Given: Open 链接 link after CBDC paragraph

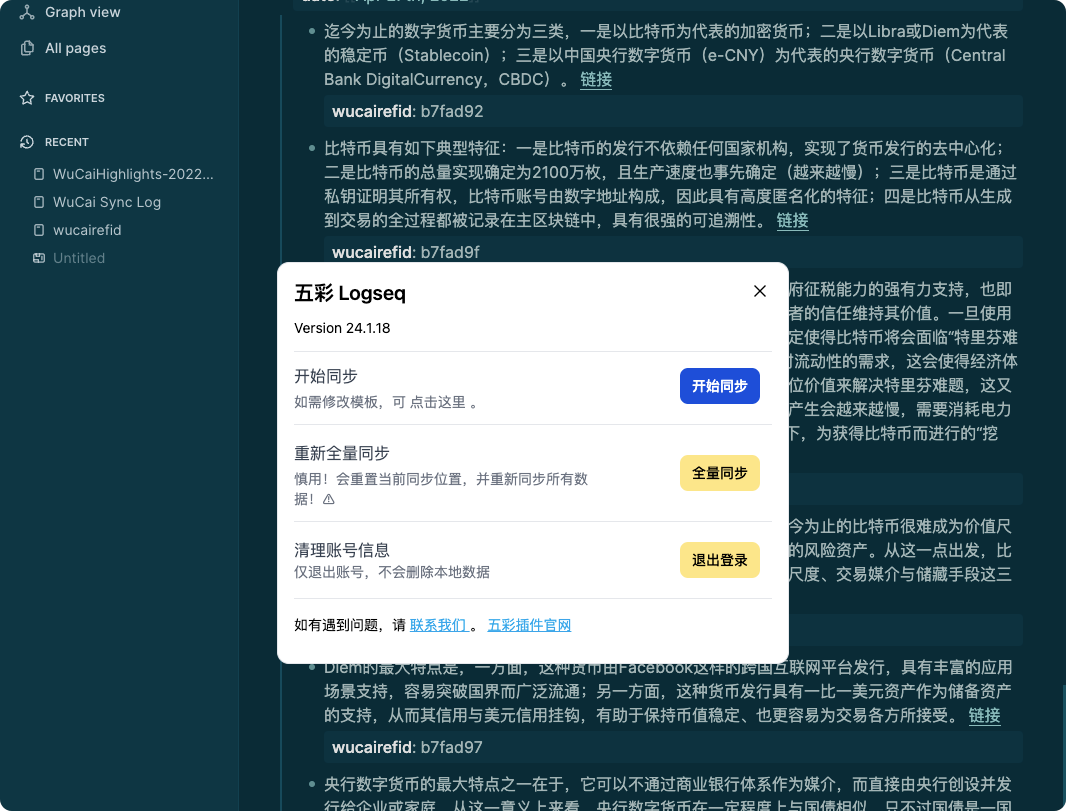Looking at the screenshot, I should pos(596,80).
